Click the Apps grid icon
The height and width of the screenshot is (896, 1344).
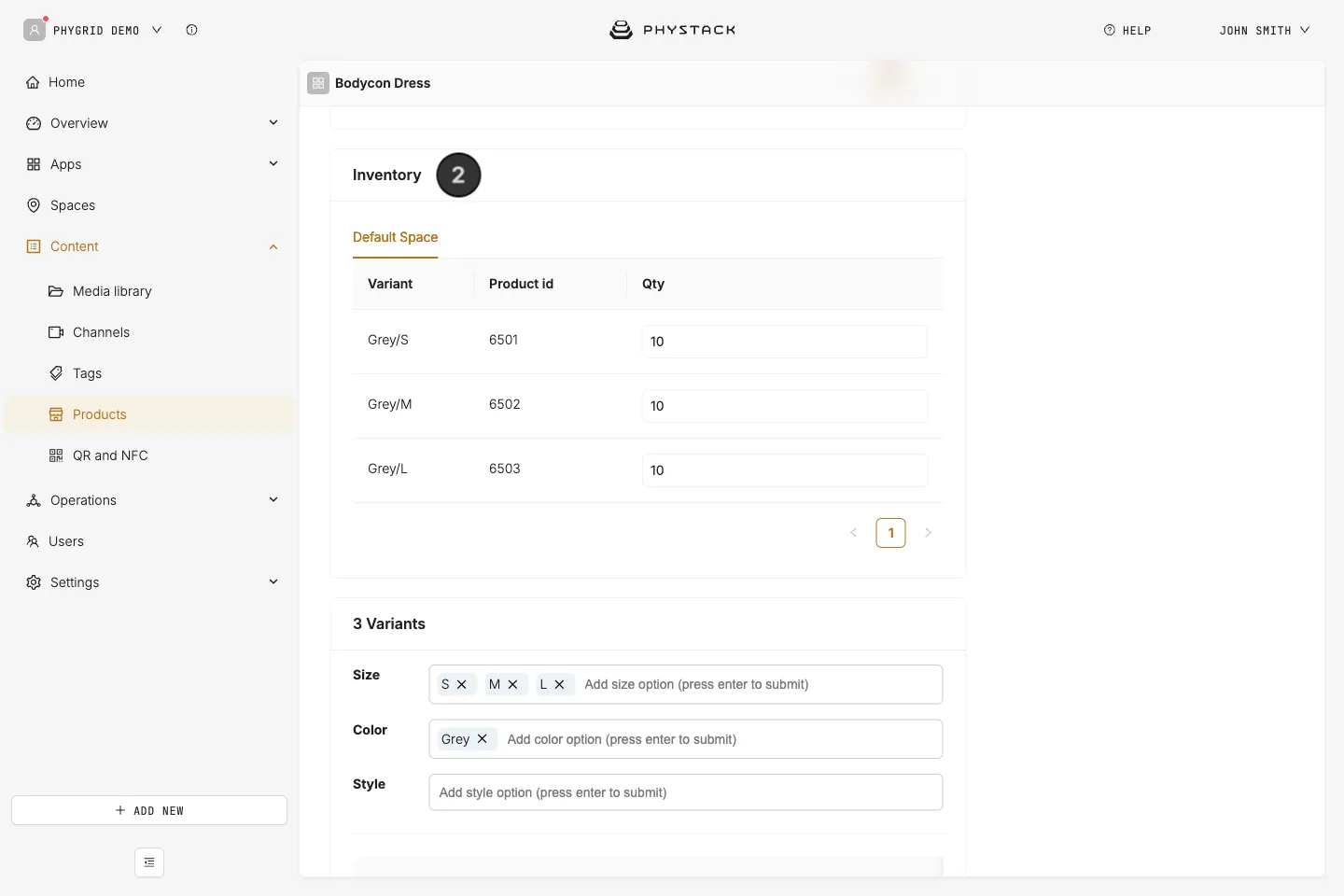tap(34, 164)
